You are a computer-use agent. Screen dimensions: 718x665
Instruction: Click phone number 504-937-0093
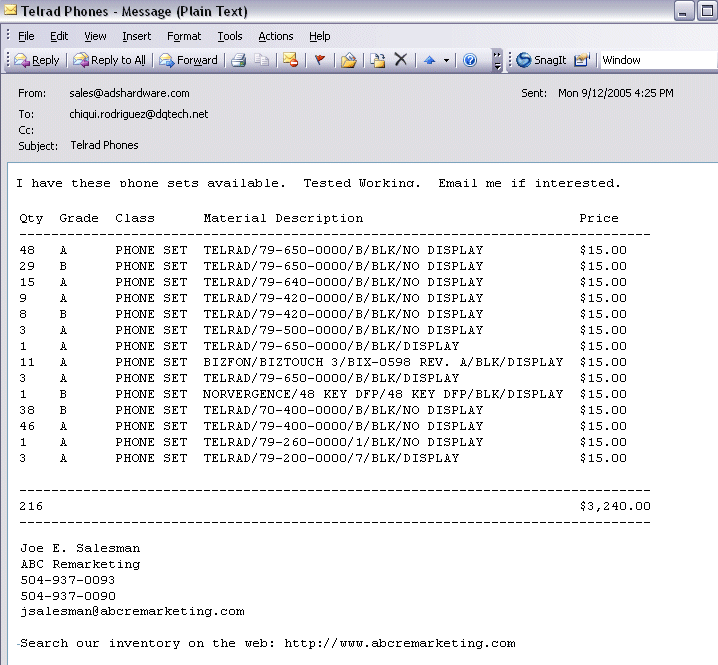click(68, 580)
